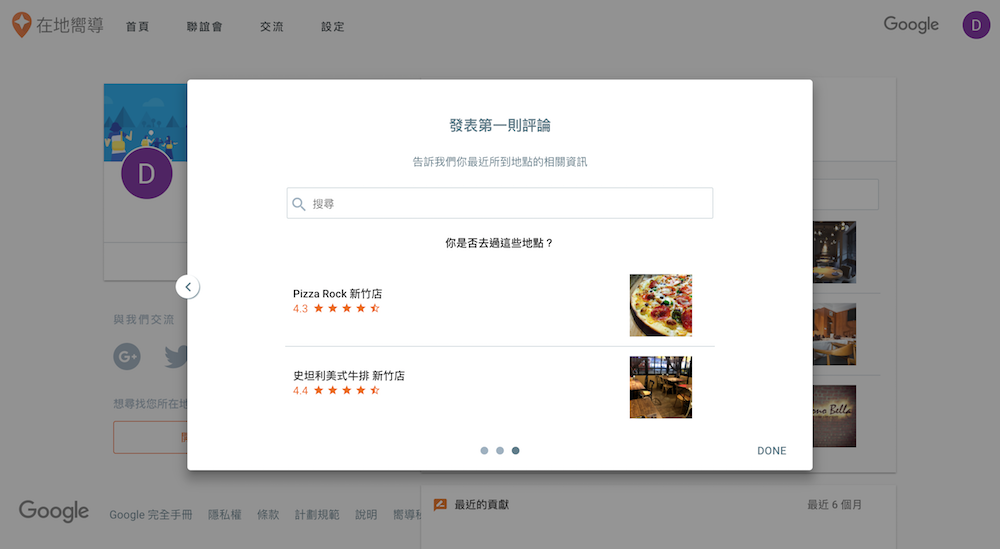Screen dimensions: 1000x549
Task: Go back with the left chevron arrow
Action: 188,287
